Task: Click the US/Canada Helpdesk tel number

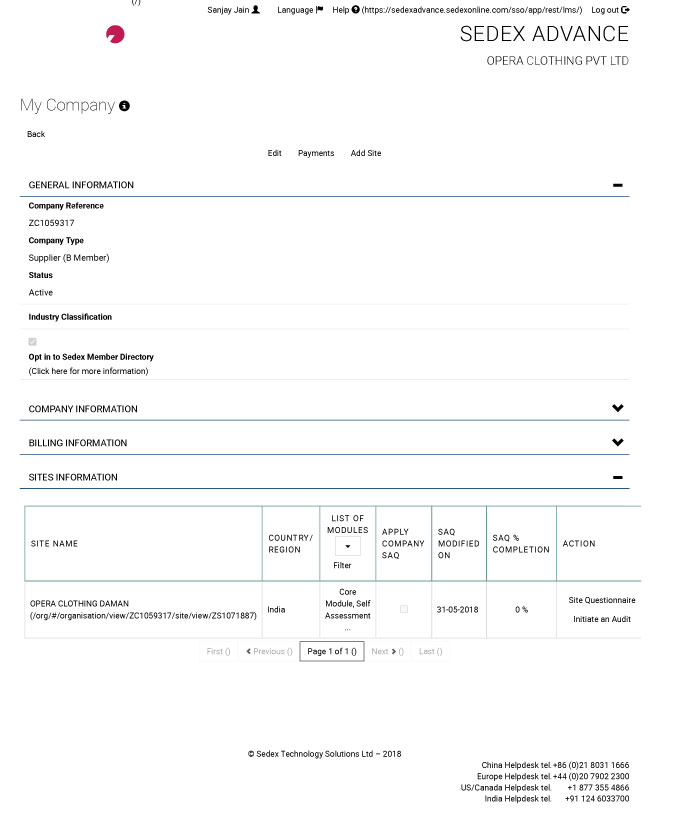Action: pos(598,788)
